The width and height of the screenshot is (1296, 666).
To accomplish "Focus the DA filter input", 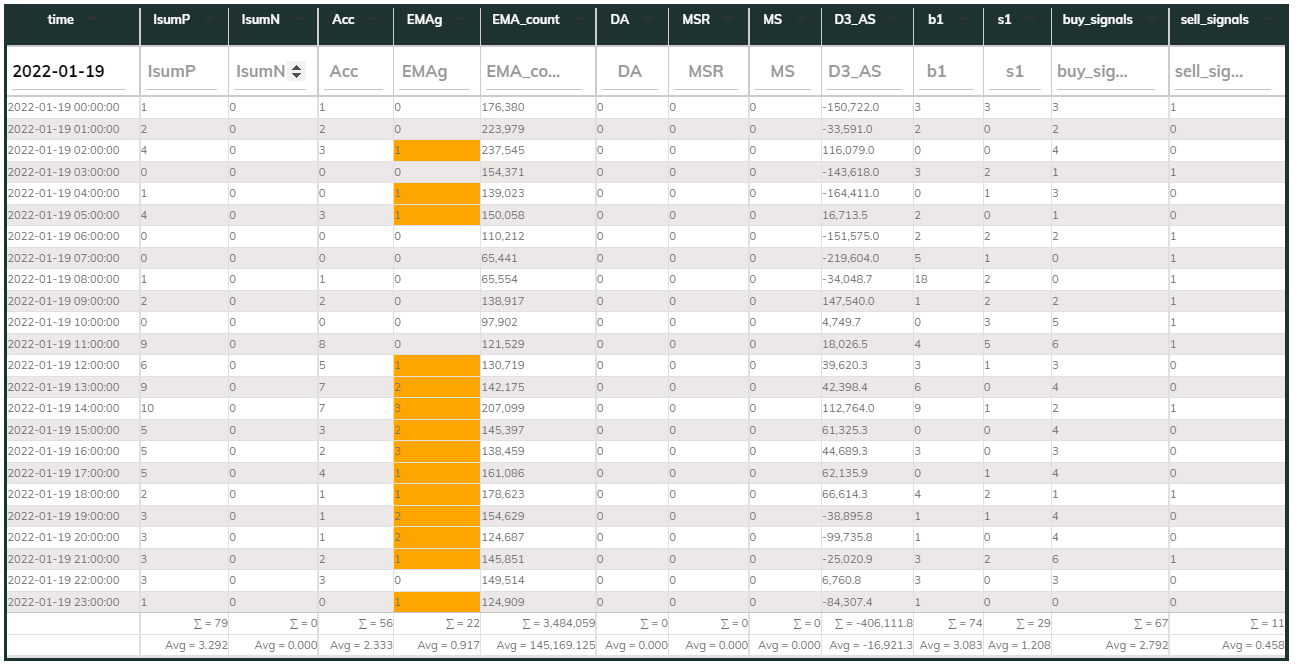I will [630, 72].
